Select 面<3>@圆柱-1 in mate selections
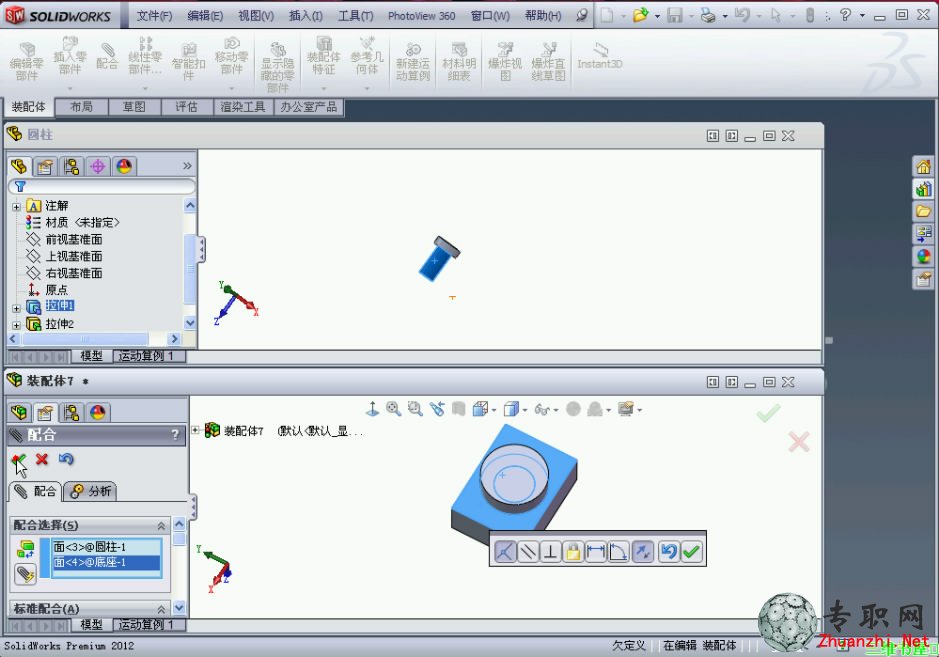This screenshot has width=939, height=657. pos(106,547)
